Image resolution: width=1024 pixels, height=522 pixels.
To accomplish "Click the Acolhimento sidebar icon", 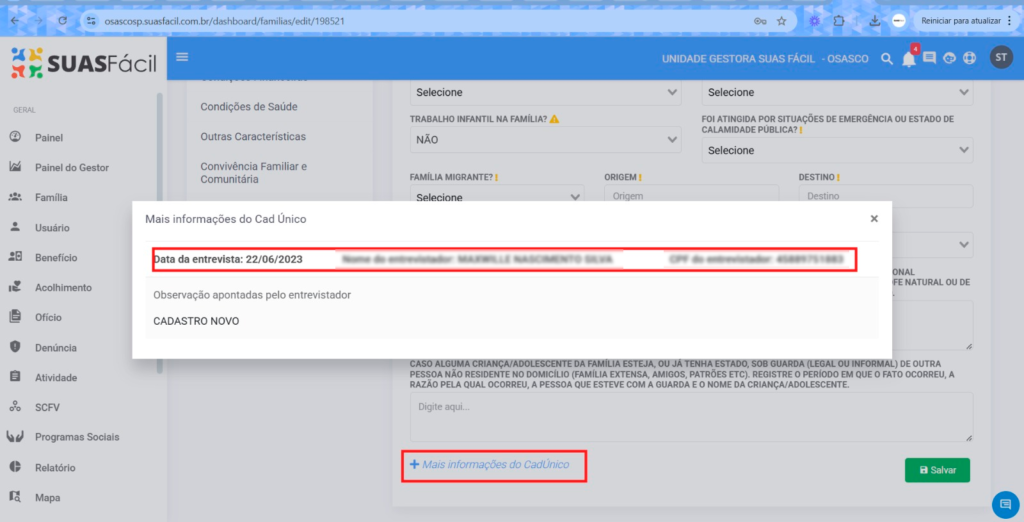I will click(15, 287).
